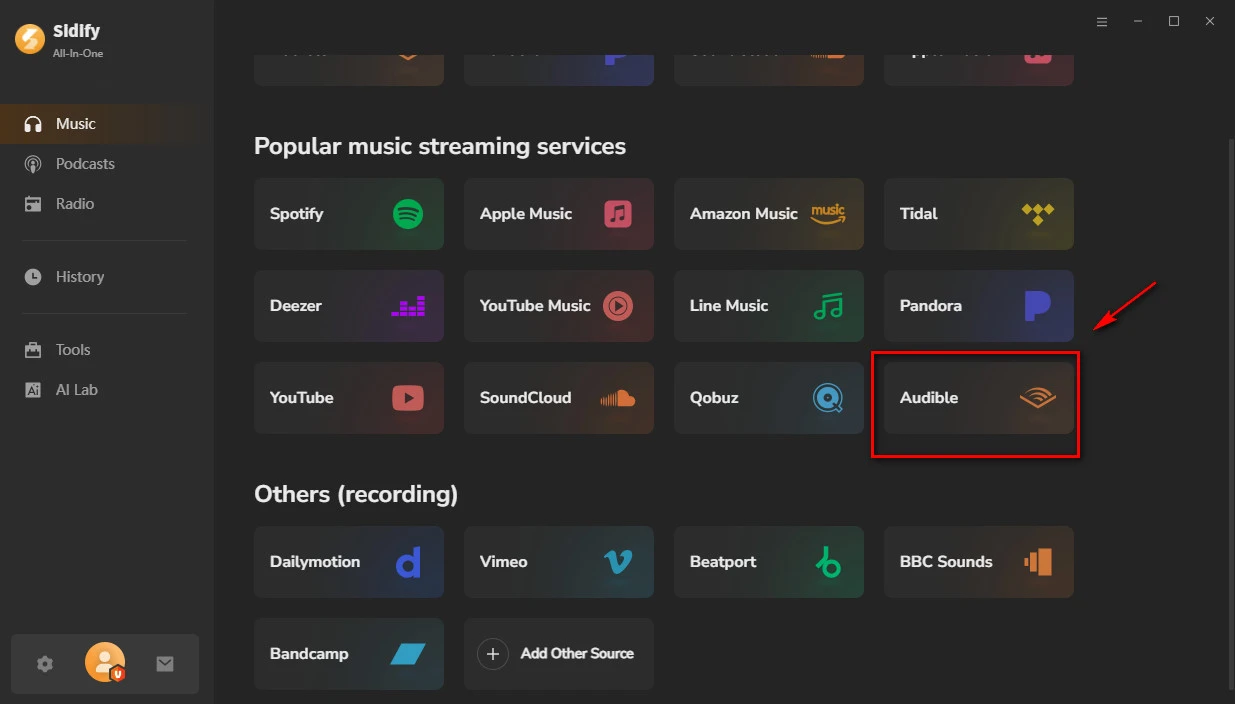This screenshot has height=704, width=1235.
Task: Click the Deezer equalizer bars icon
Action: 408,306
